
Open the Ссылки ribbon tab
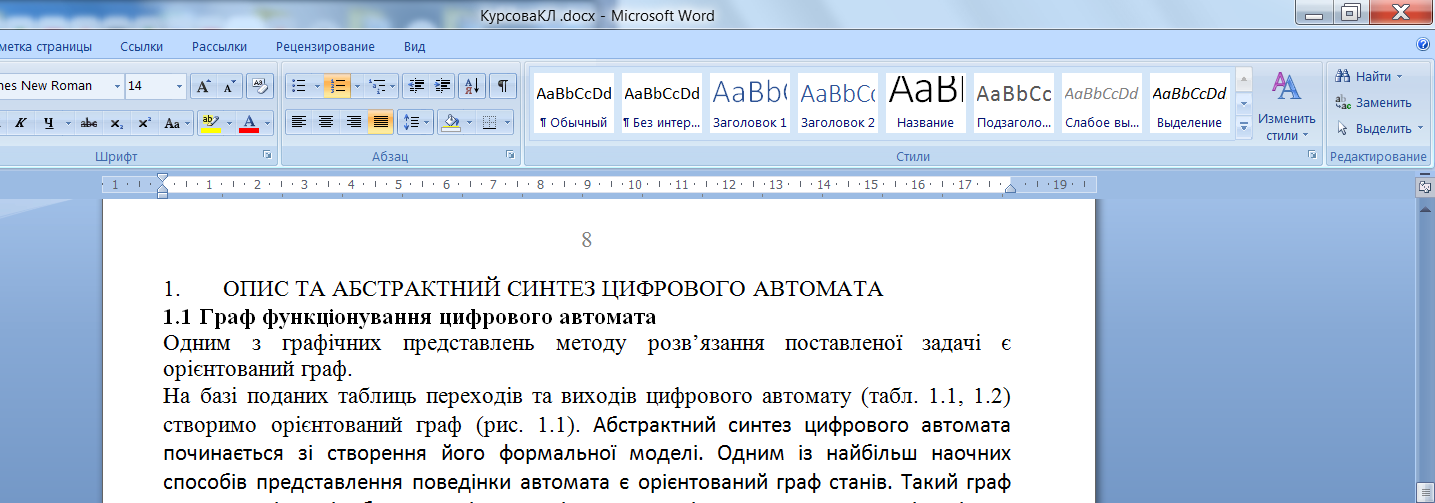(142, 46)
